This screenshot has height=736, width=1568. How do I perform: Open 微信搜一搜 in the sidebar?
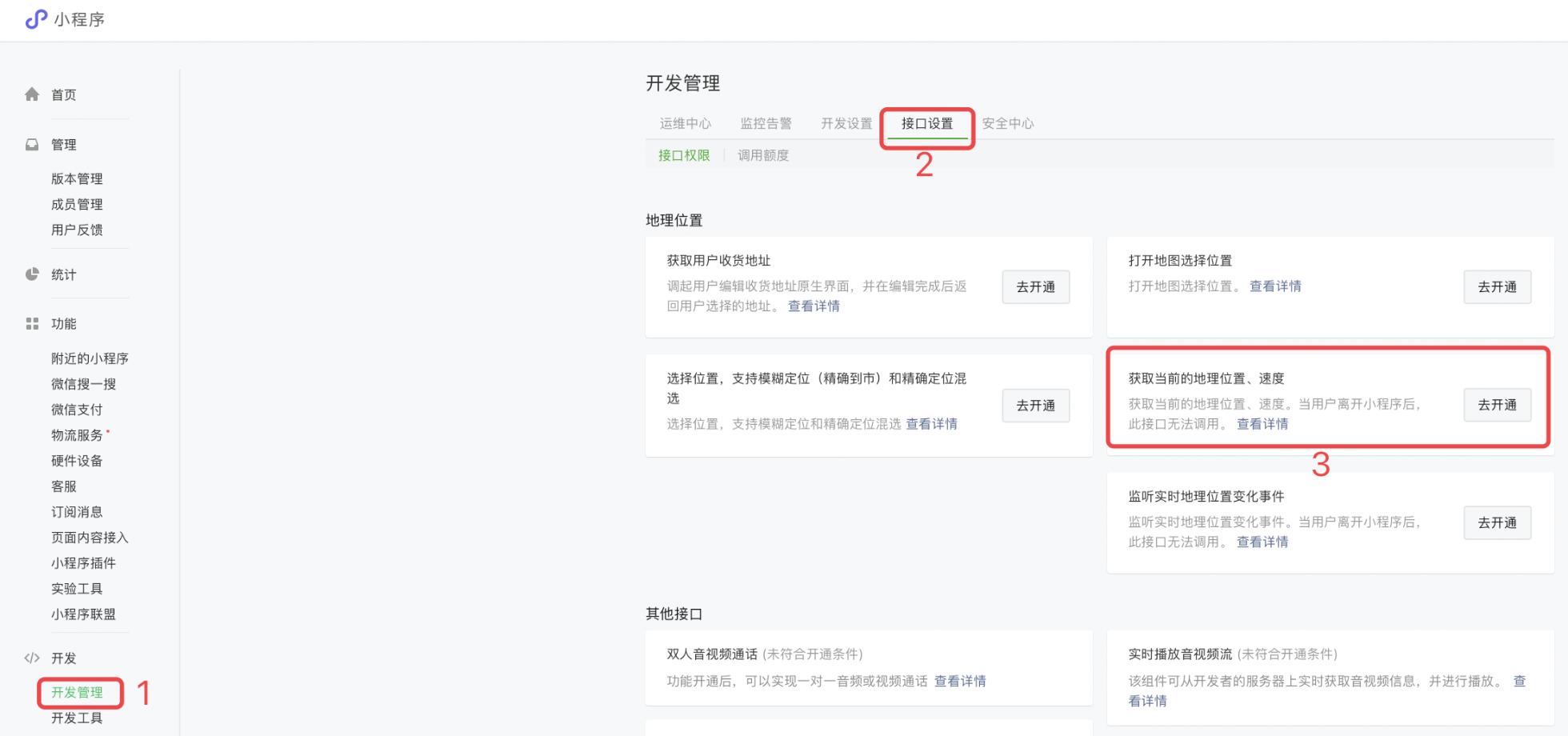[x=83, y=384]
